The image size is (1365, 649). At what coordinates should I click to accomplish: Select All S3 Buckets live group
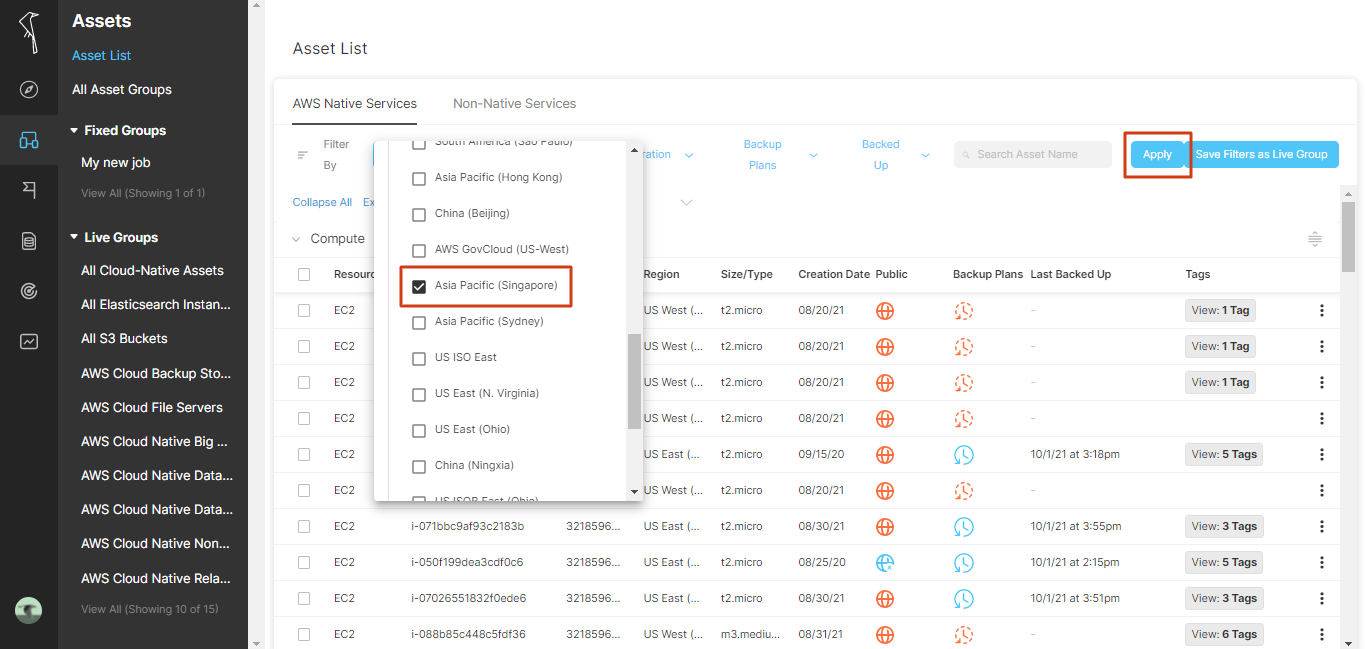coord(124,339)
